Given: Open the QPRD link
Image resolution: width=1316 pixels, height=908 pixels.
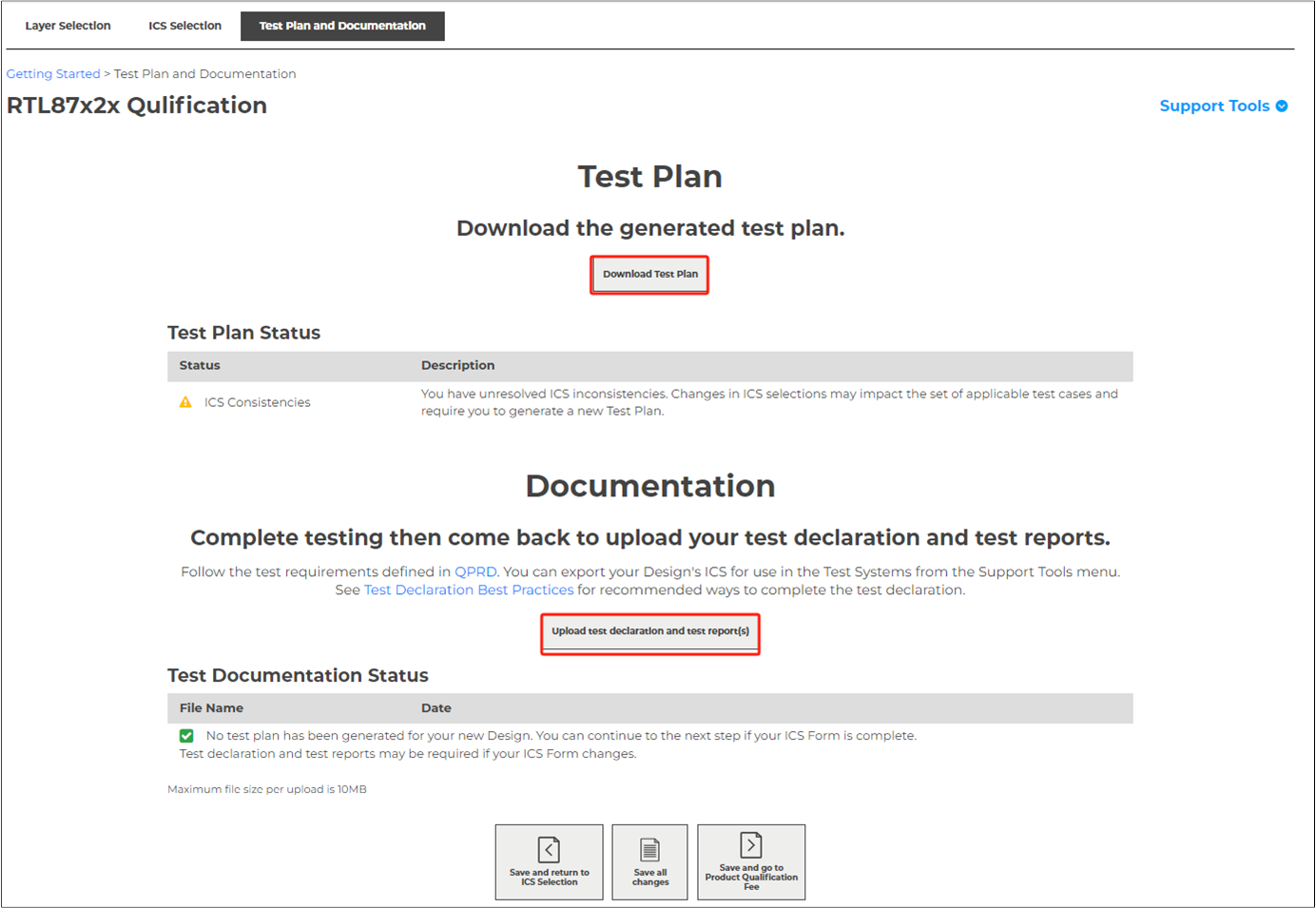Looking at the screenshot, I should point(475,571).
